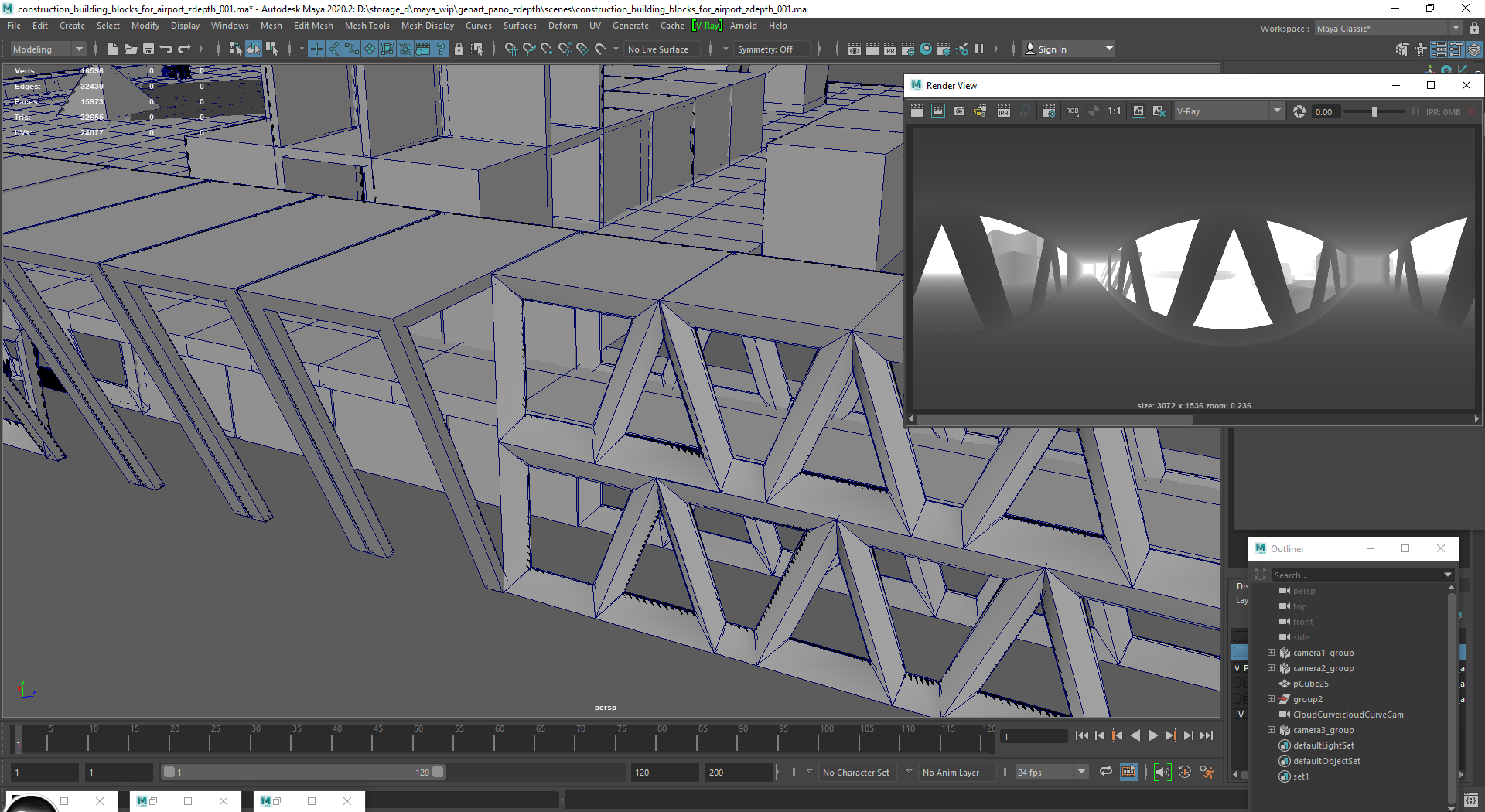Start an IPR render in Render View
1485x812 pixels.
click(1003, 112)
